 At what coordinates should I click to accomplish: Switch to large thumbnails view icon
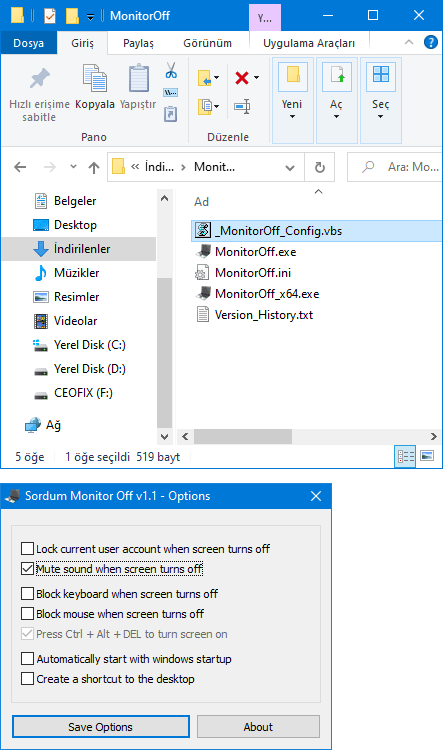pyautogui.click(x=427, y=456)
